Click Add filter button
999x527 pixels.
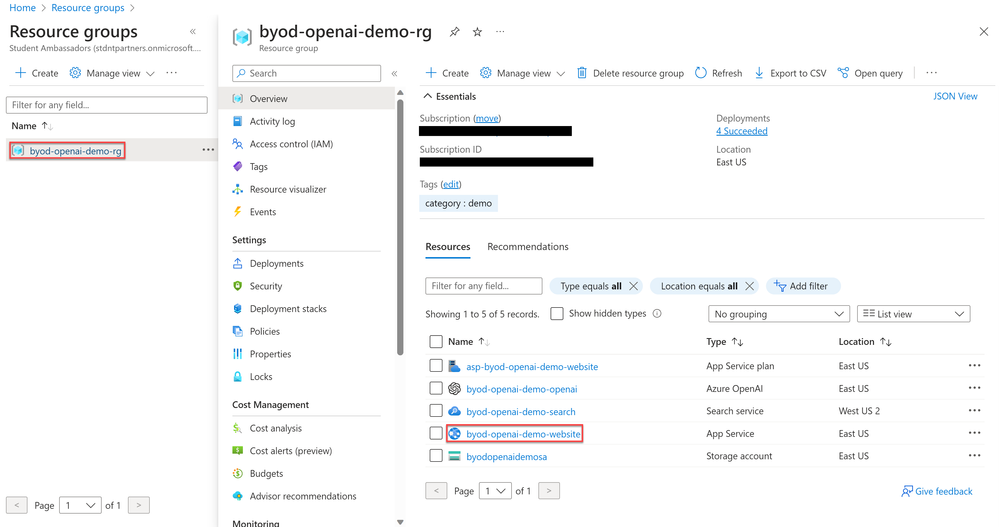803,286
